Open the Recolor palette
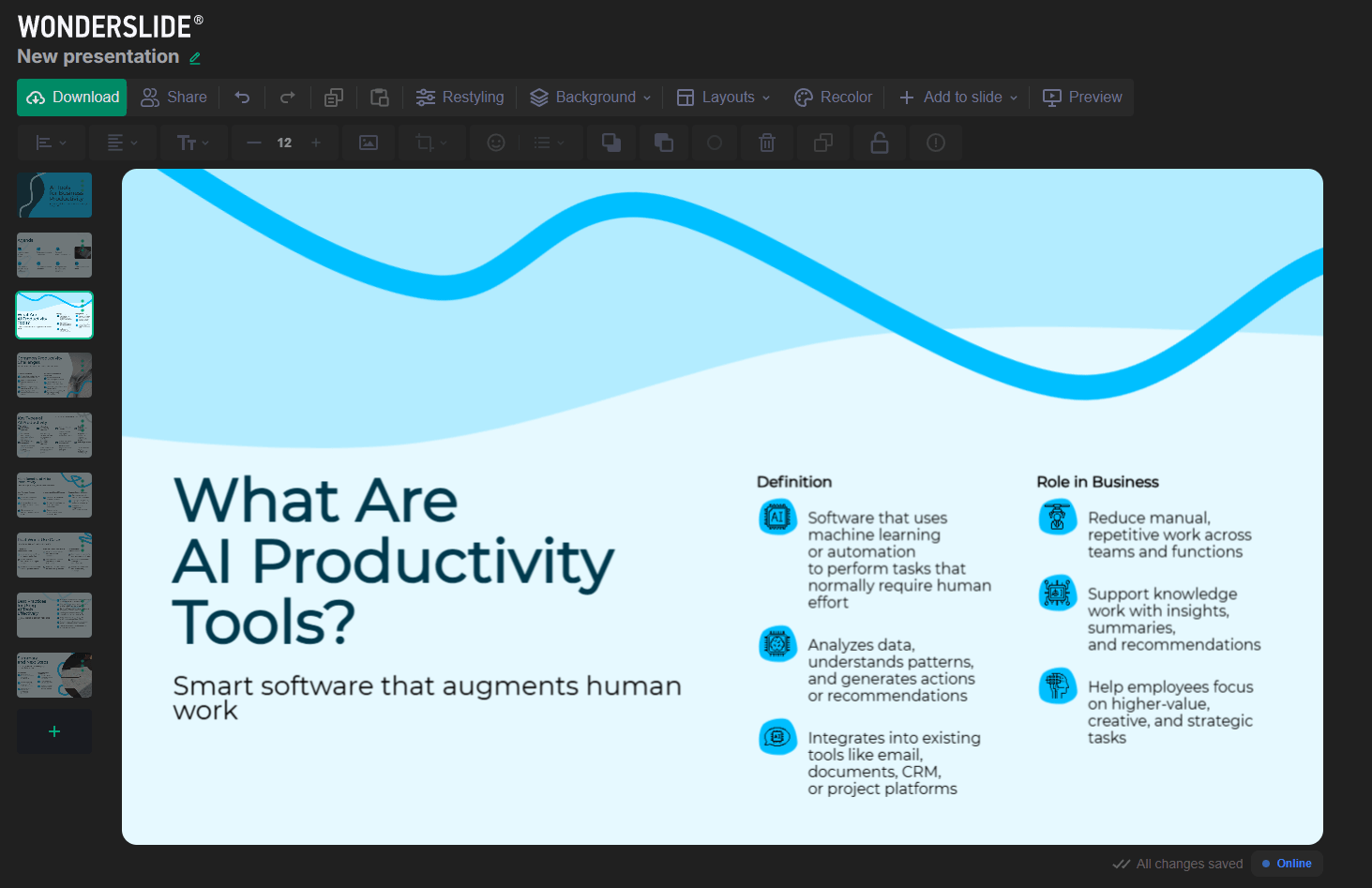The image size is (1372, 888). point(833,98)
